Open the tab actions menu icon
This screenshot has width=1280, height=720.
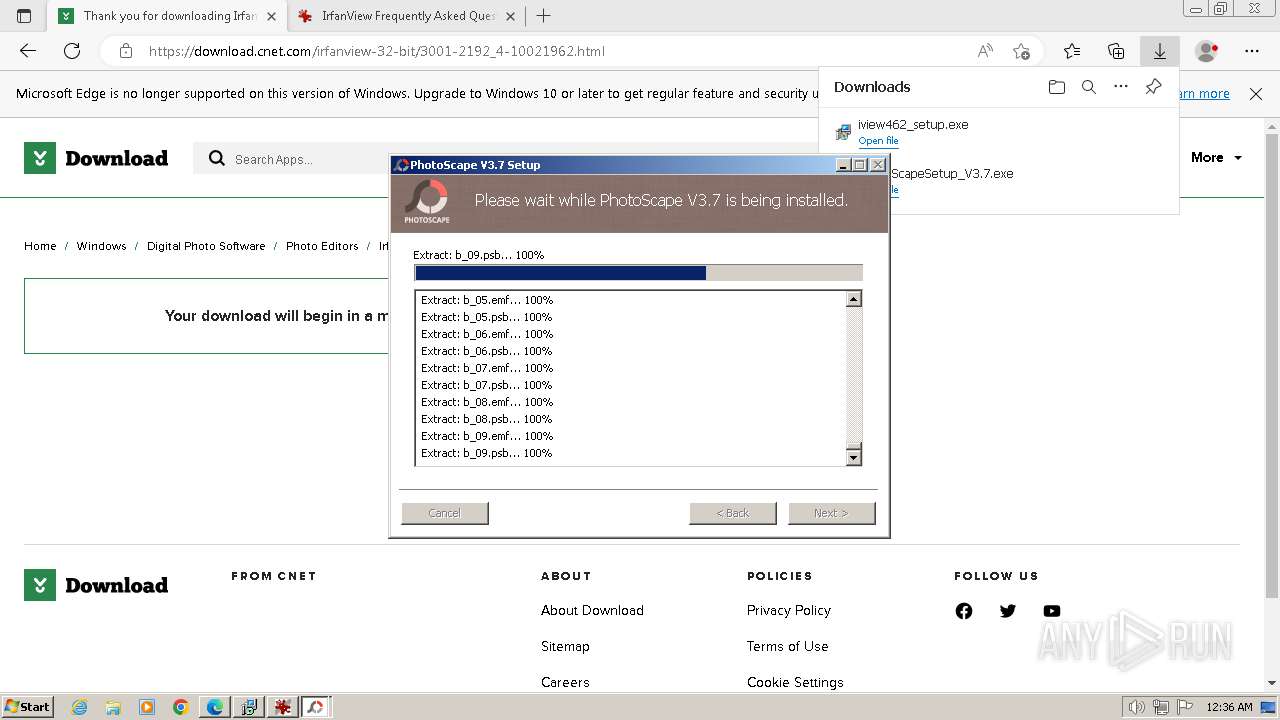[x=24, y=16]
